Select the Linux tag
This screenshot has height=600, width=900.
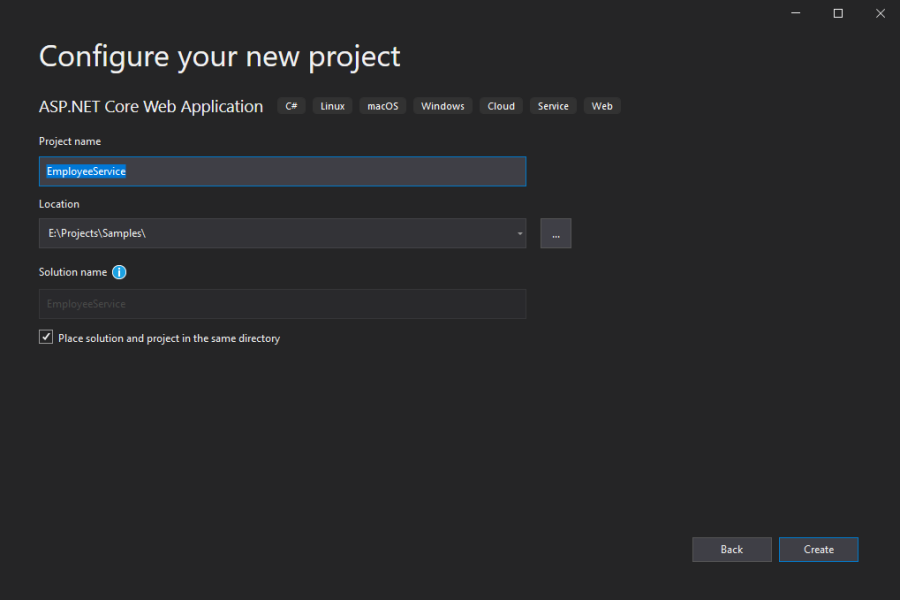pyautogui.click(x=332, y=106)
